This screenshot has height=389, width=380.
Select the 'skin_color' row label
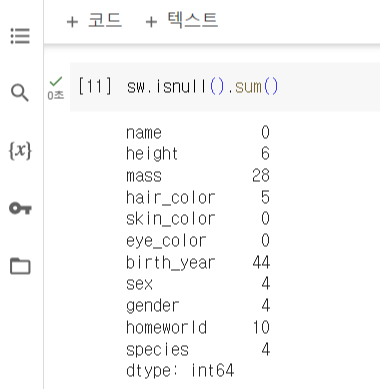pyautogui.click(x=170, y=219)
